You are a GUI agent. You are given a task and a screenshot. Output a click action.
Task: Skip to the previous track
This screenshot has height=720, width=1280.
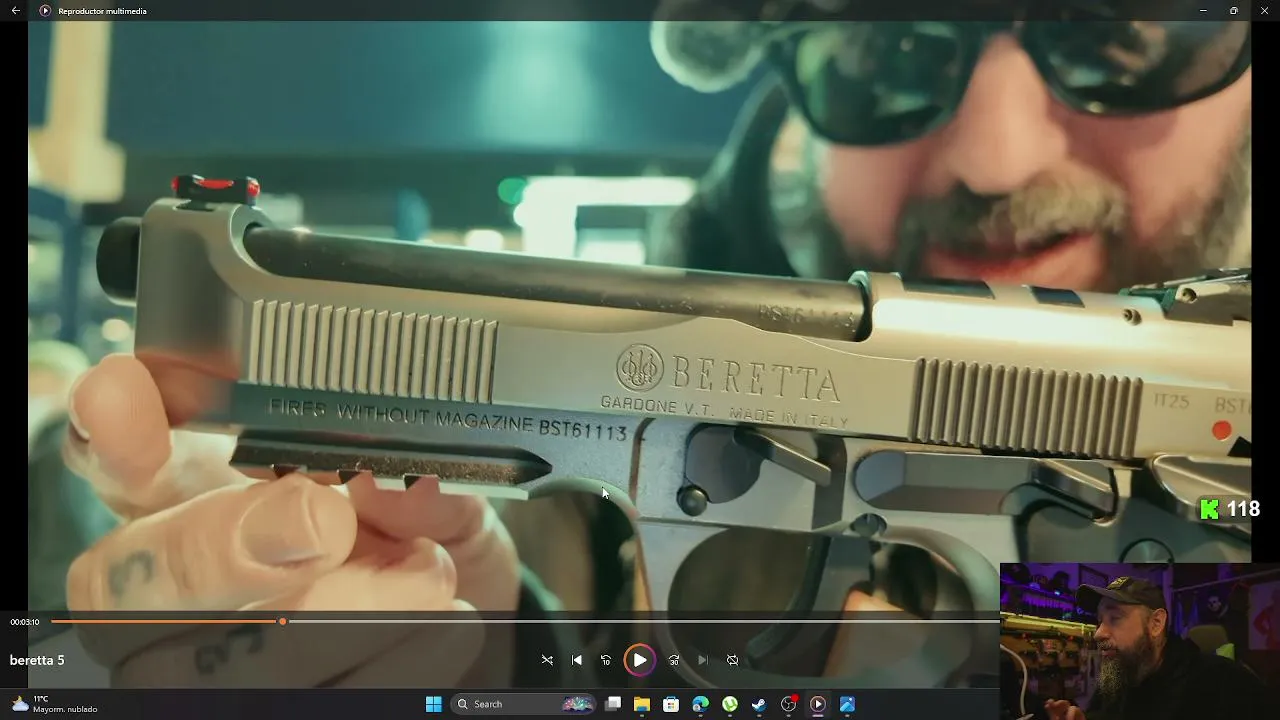click(x=577, y=660)
